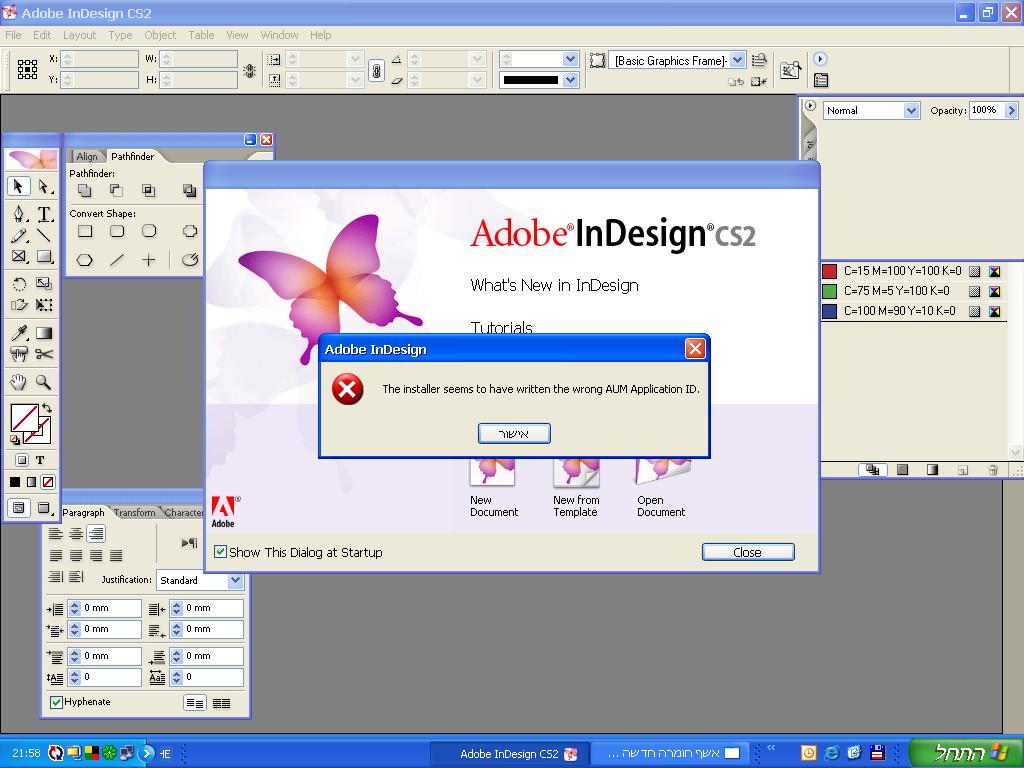Image resolution: width=1024 pixels, height=768 pixels.
Task: Select the Direct Selection tool
Action: coord(44,186)
